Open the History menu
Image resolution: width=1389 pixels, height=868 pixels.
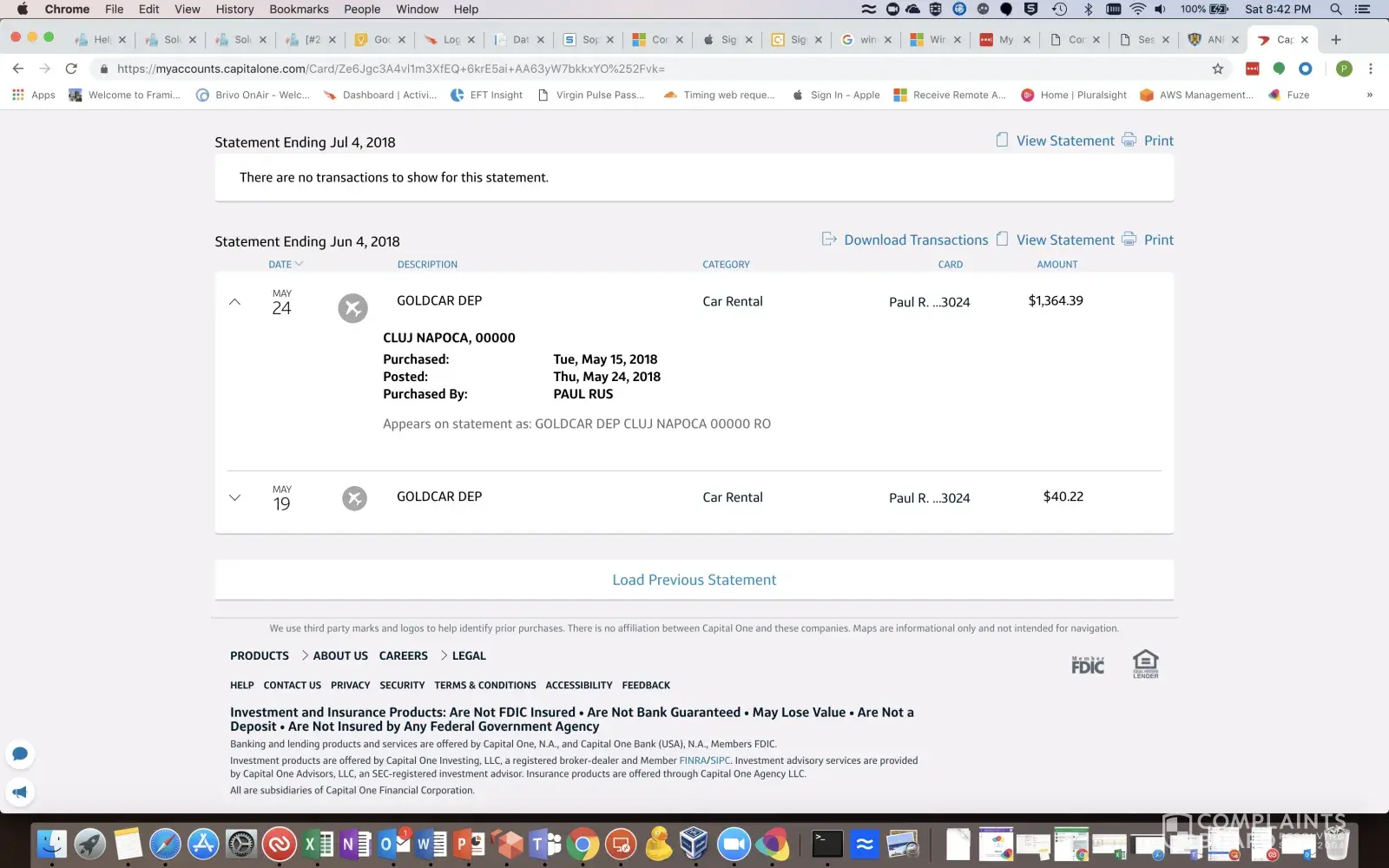click(234, 10)
